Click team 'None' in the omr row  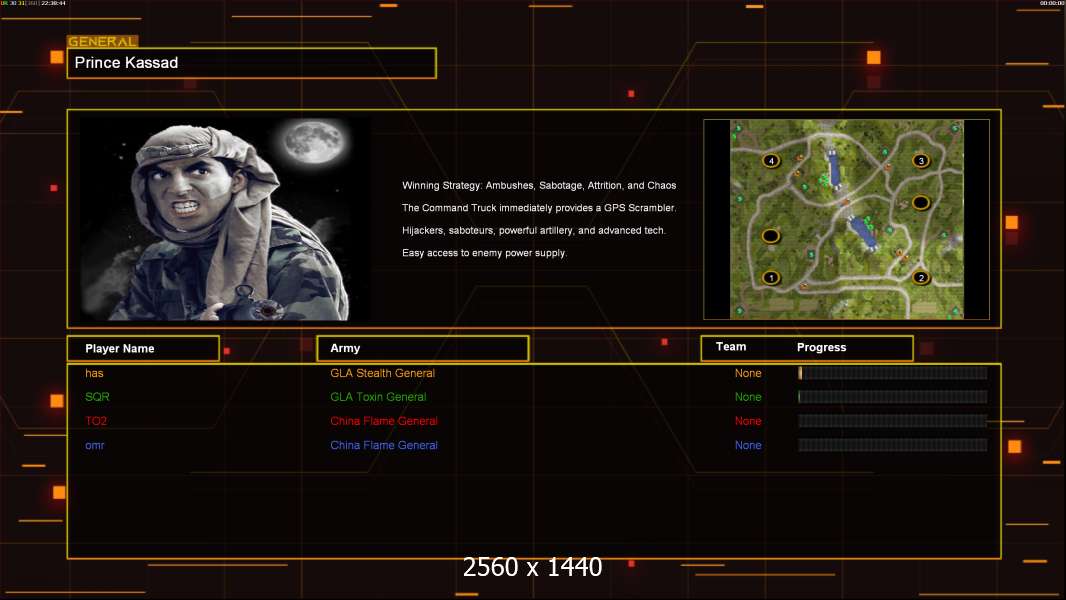(748, 446)
